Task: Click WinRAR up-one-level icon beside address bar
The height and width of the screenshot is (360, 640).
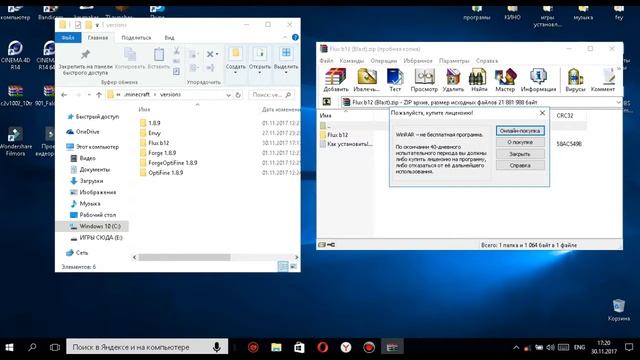Action: [x=327, y=102]
